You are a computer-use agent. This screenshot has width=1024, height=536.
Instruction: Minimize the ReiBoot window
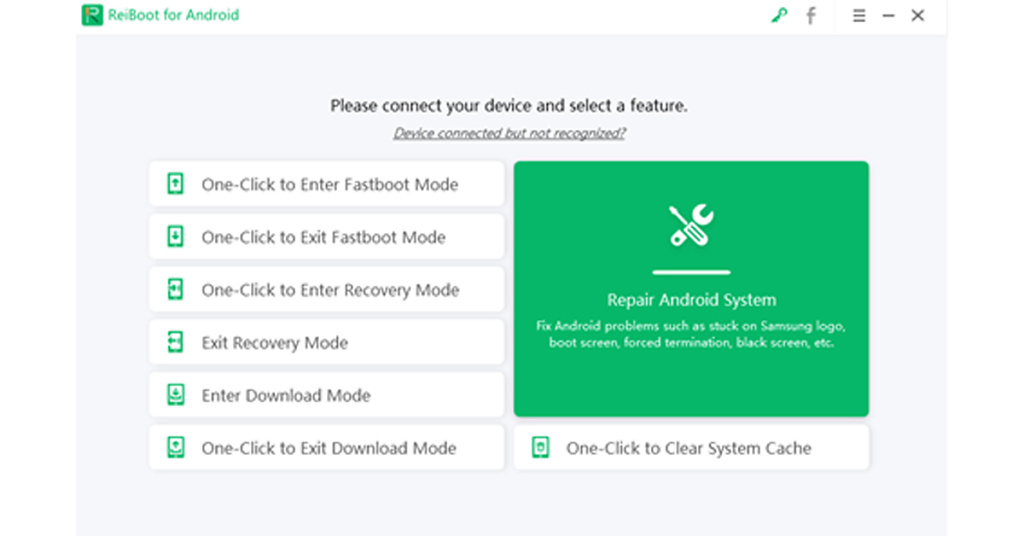click(888, 16)
